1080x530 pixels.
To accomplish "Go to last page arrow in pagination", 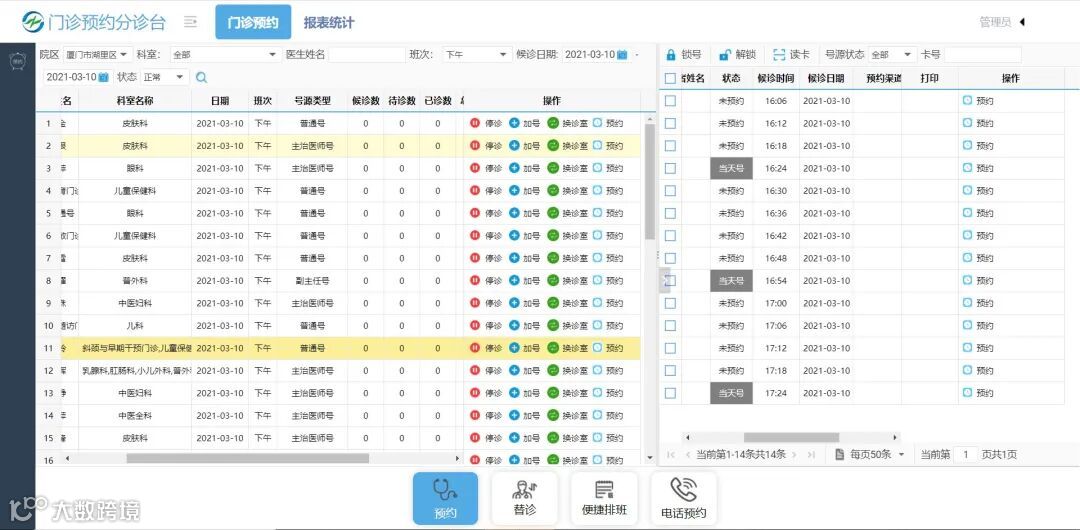I will click(811, 454).
